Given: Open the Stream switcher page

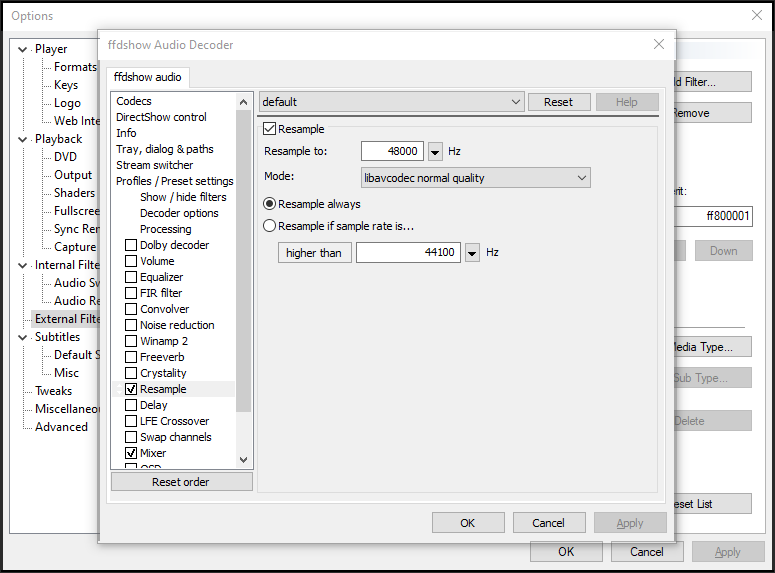Looking at the screenshot, I should coord(154,165).
